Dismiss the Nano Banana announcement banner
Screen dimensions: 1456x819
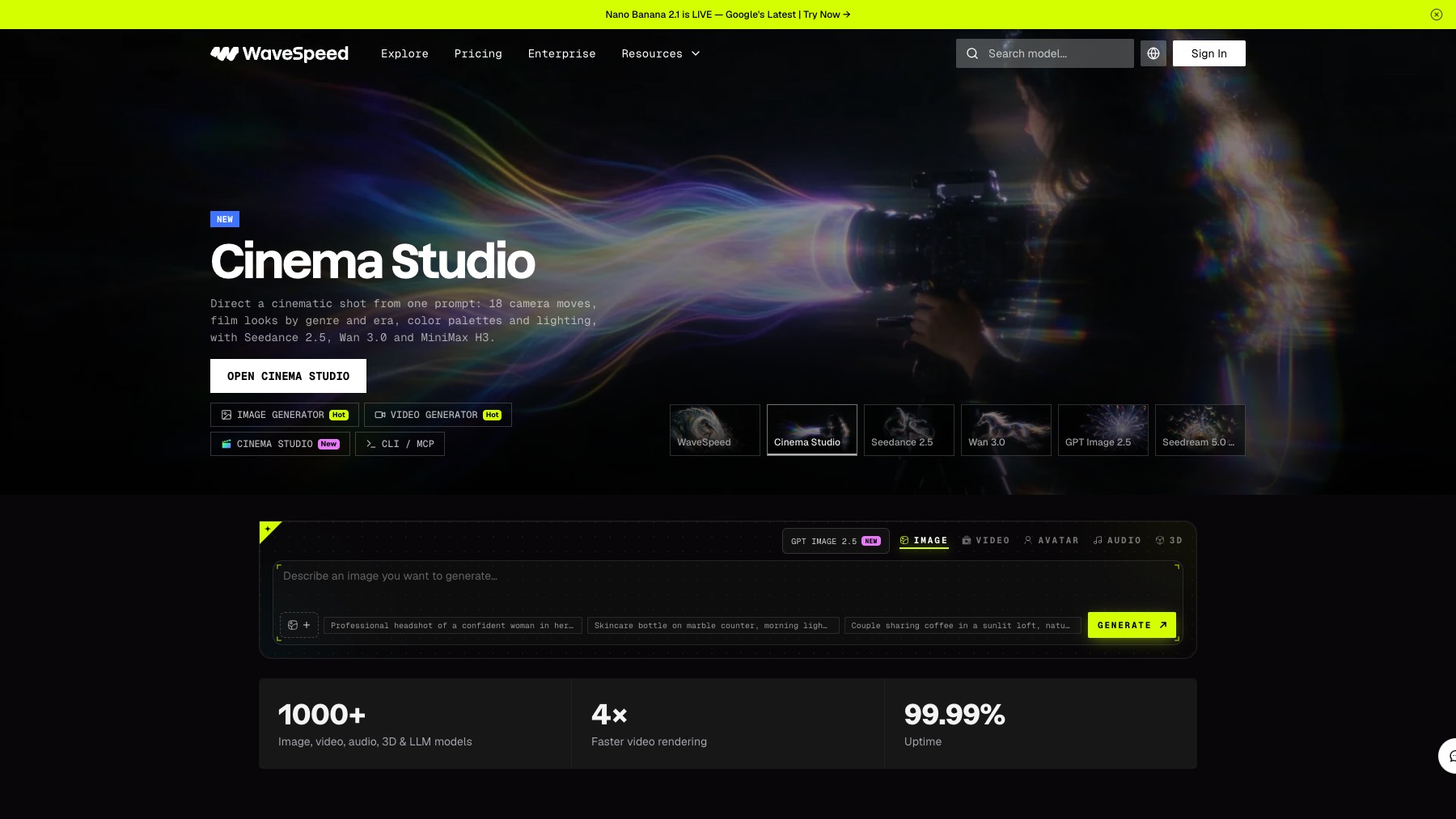[1437, 15]
